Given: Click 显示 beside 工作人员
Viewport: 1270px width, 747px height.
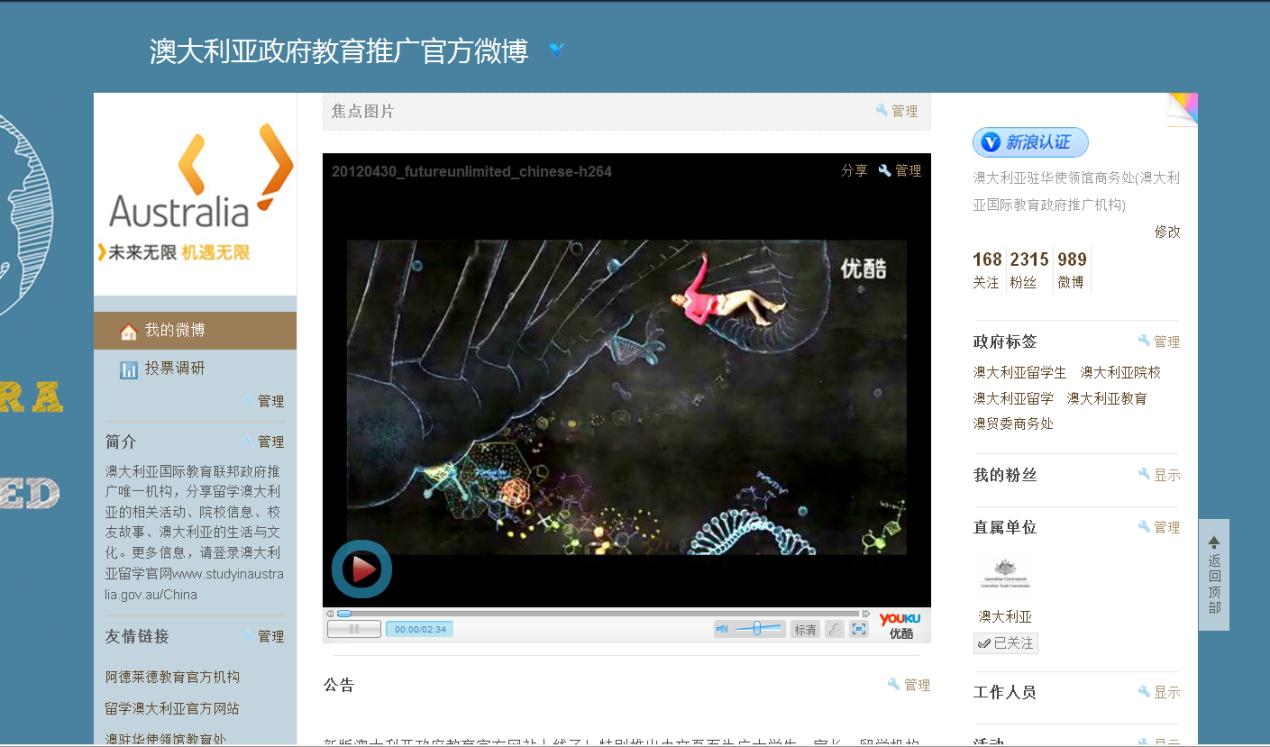Looking at the screenshot, I should 1167,692.
